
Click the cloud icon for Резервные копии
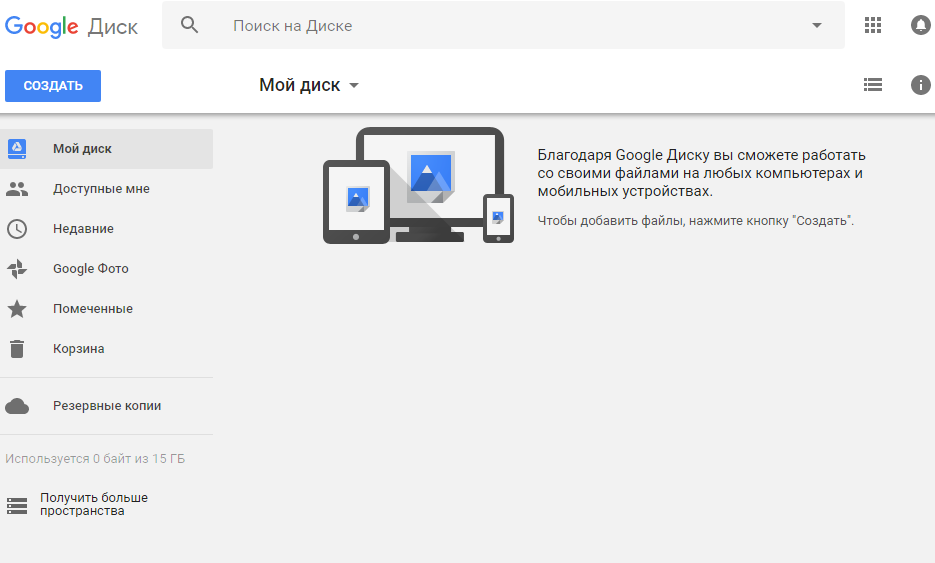point(17,406)
